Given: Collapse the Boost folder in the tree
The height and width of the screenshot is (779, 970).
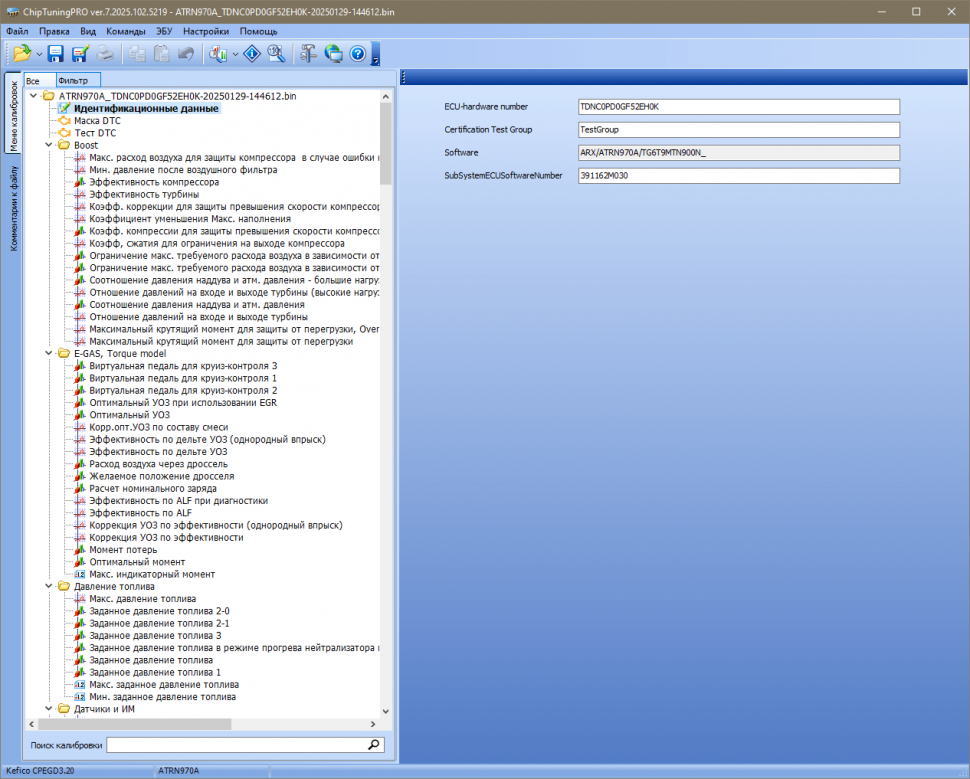Looking at the screenshot, I should coord(50,145).
